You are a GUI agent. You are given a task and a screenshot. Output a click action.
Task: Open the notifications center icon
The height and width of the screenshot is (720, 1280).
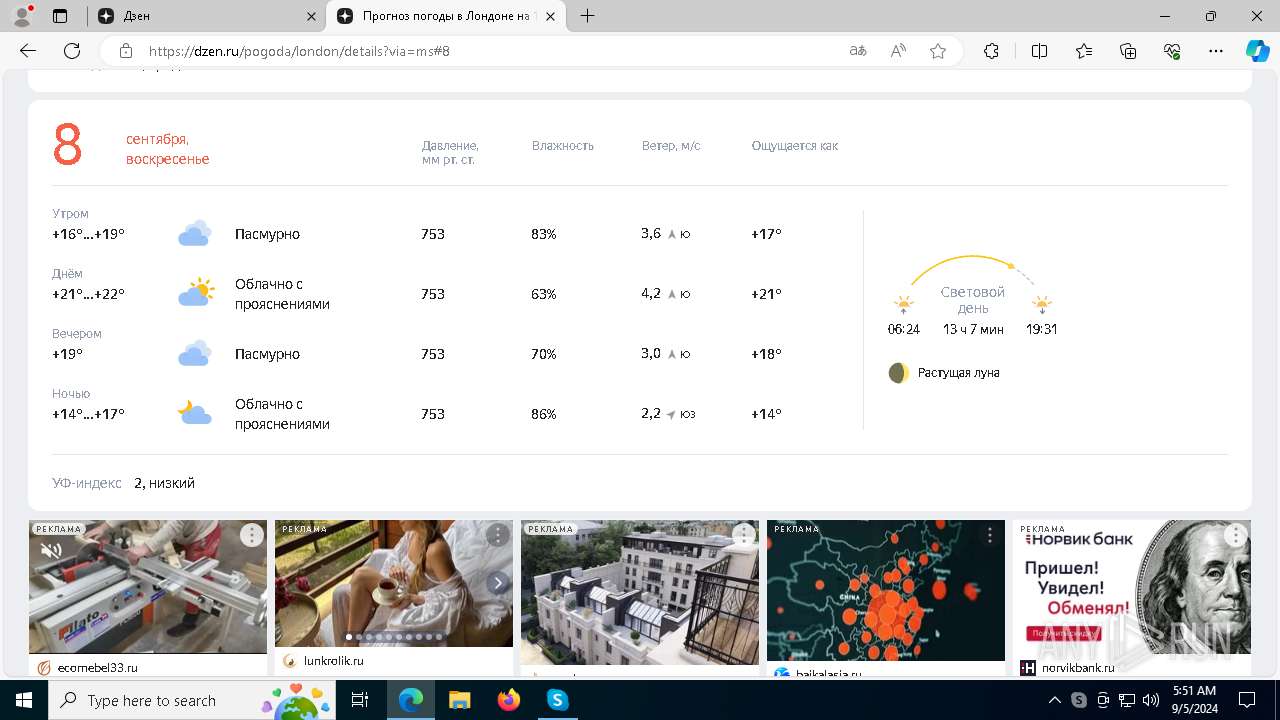point(1246,700)
